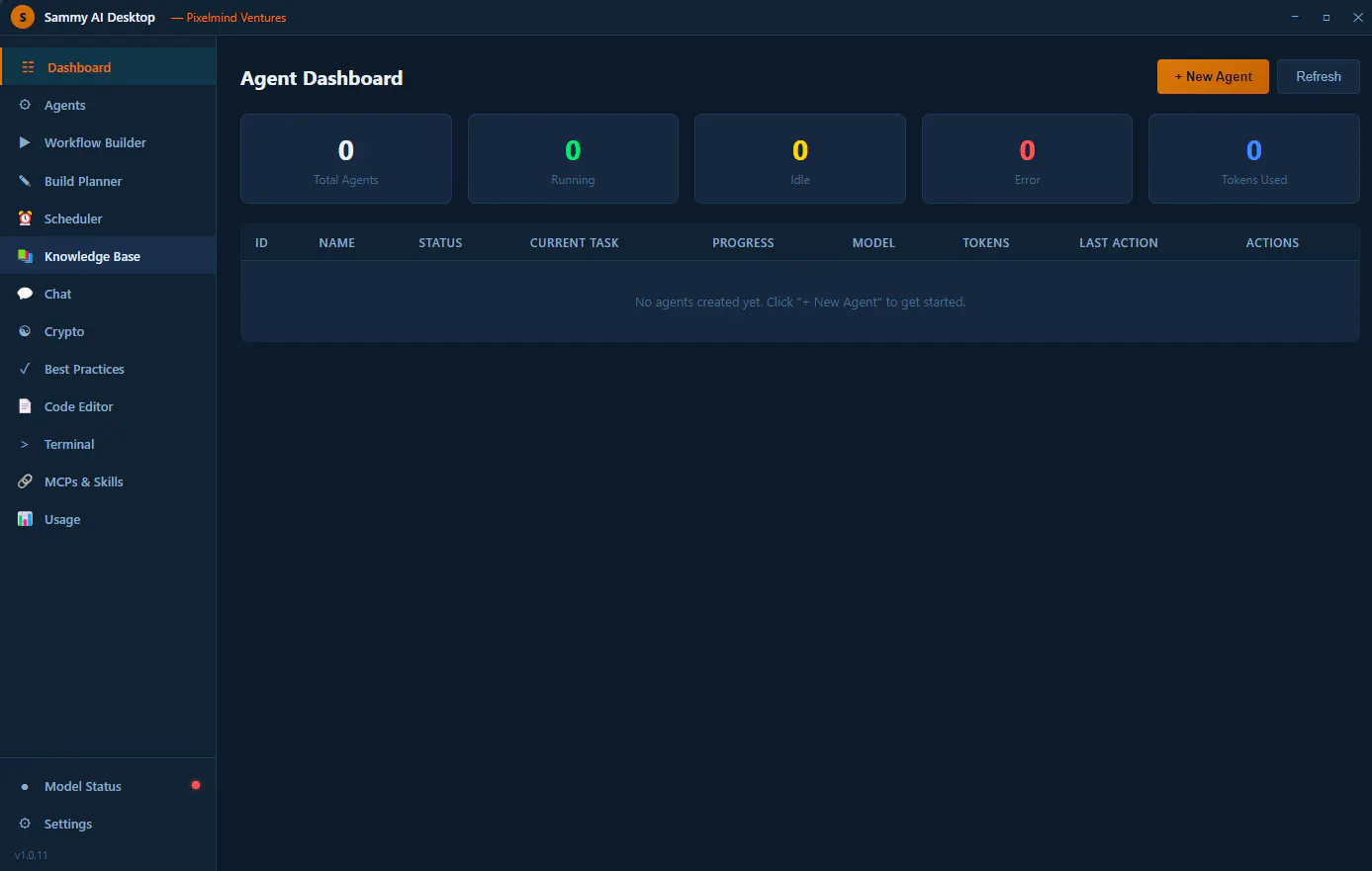
Task: Click the LAST ACTION column header
Action: pos(1118,242)
